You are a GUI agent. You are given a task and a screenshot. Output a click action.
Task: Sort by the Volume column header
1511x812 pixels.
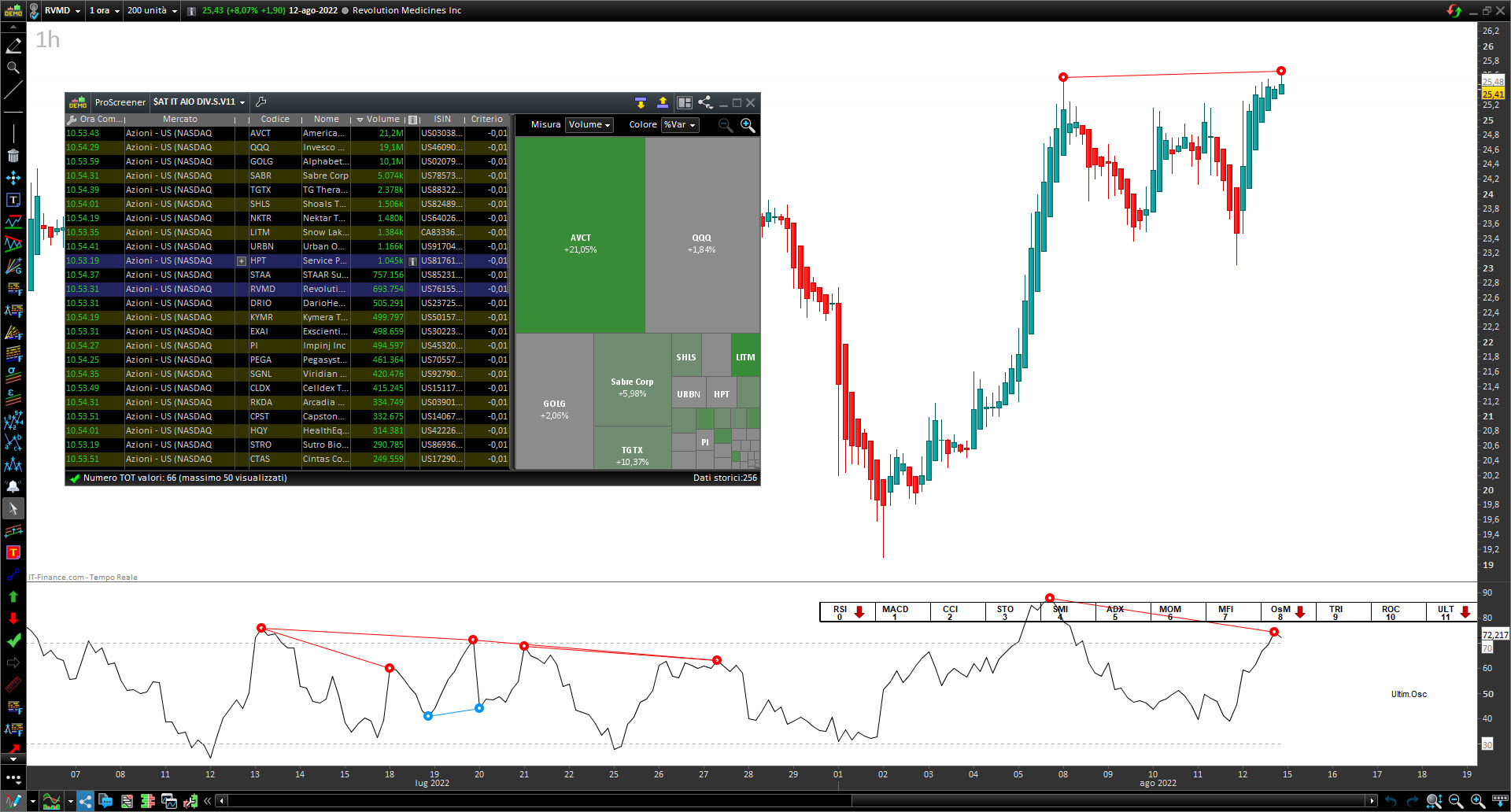(x=378, y=120)
